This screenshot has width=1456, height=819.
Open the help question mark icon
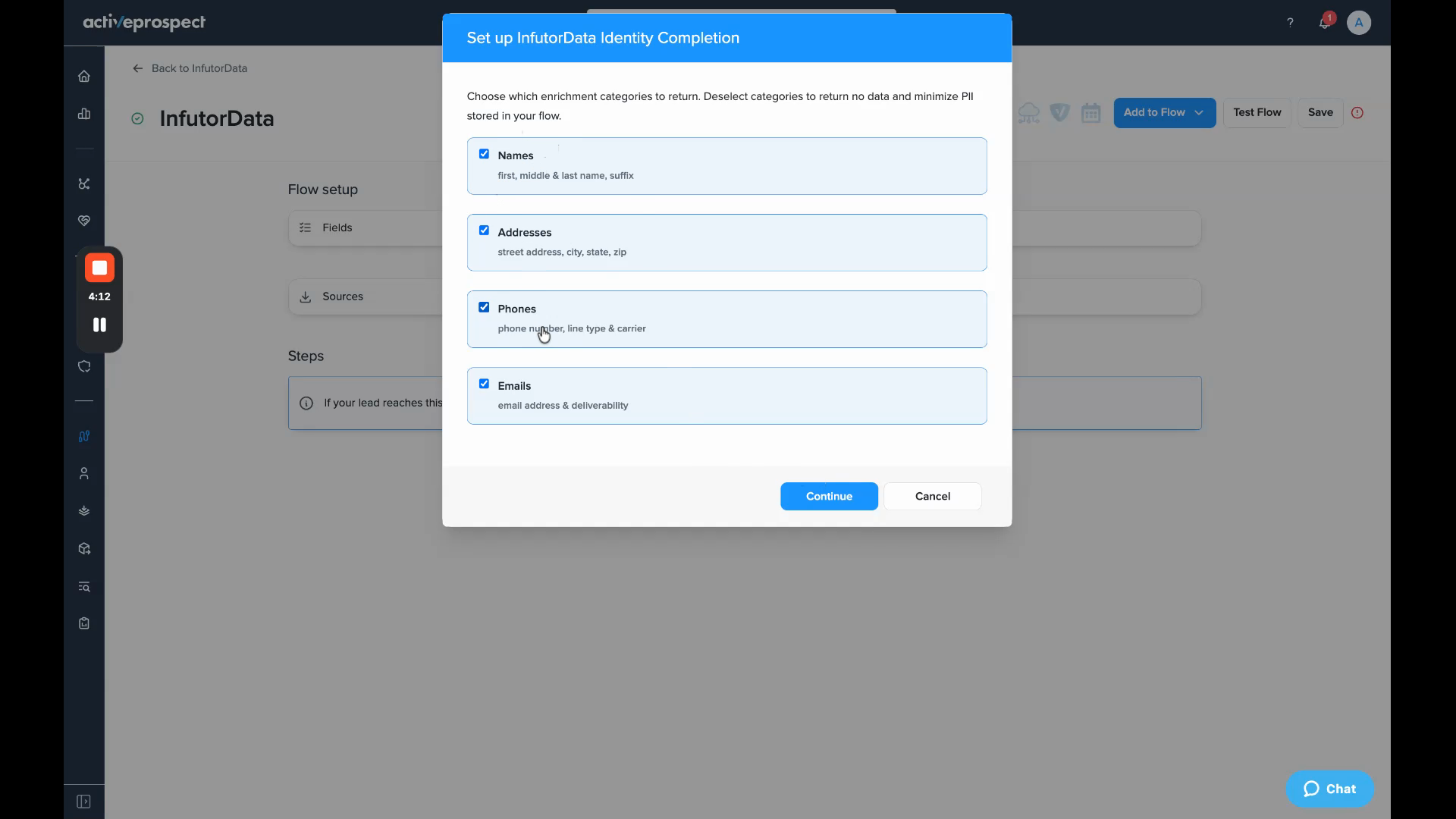pos(1290,23)
